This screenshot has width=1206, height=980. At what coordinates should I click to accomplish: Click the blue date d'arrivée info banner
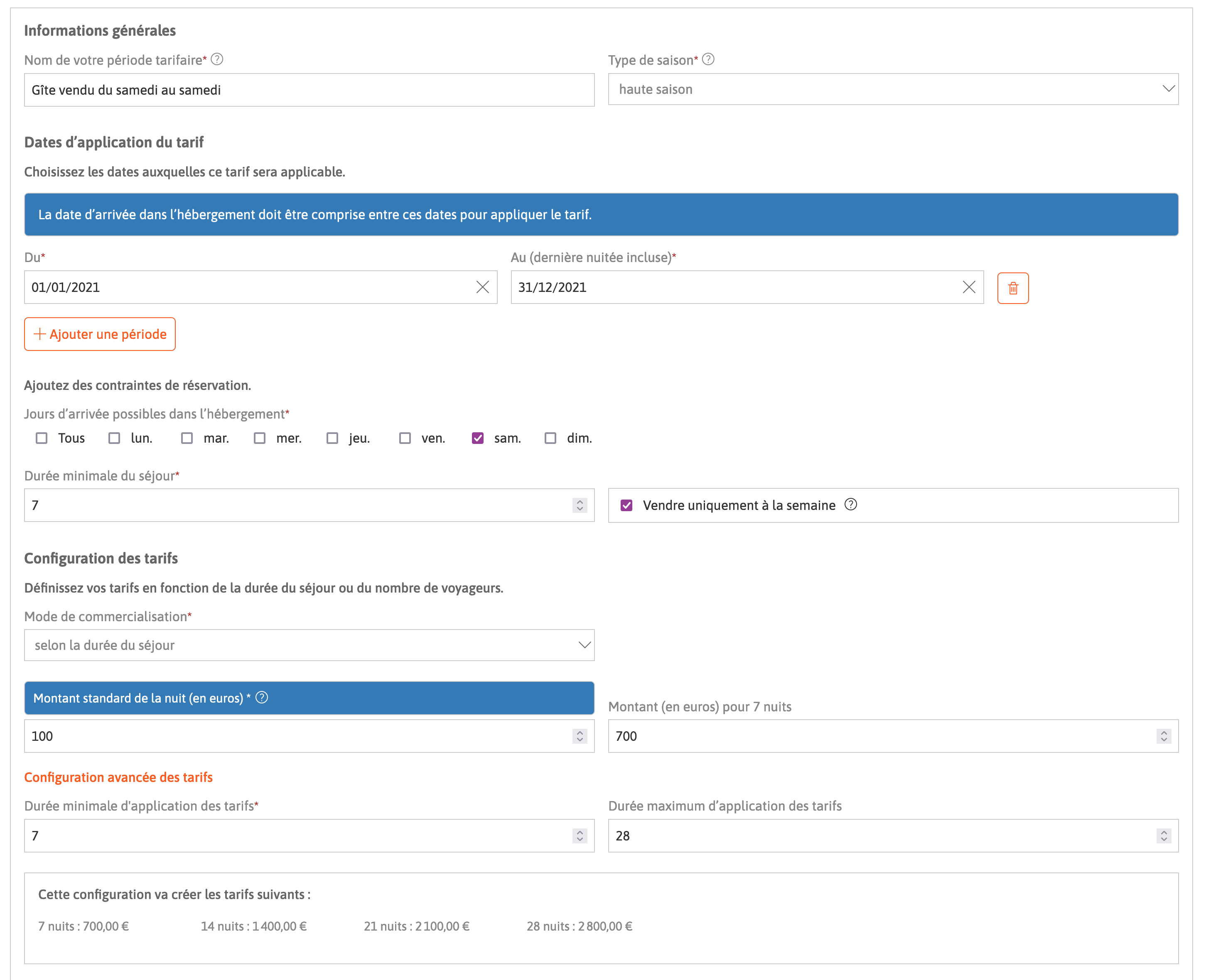[x=601, y=215]
